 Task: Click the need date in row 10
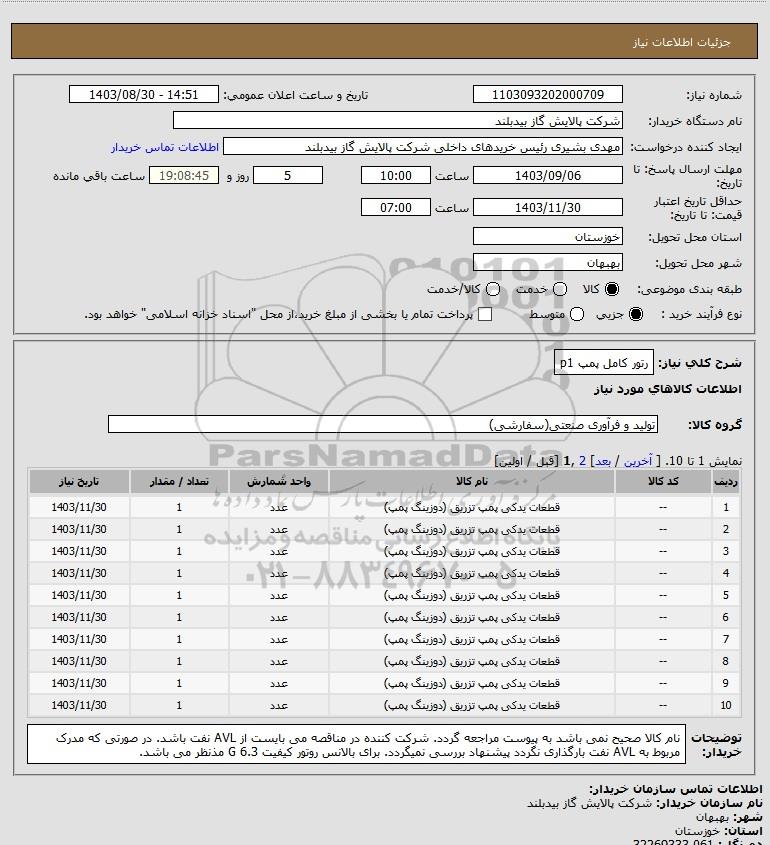(x=79, y=705)
